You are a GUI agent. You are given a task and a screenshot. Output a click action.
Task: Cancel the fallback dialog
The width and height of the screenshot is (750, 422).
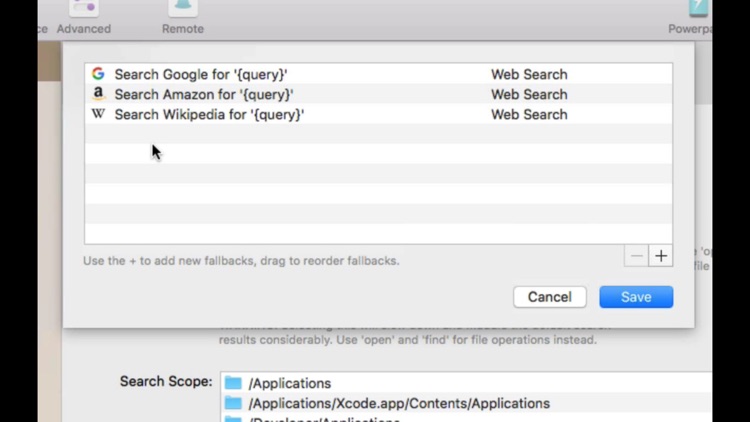click(x=550, y=297)
